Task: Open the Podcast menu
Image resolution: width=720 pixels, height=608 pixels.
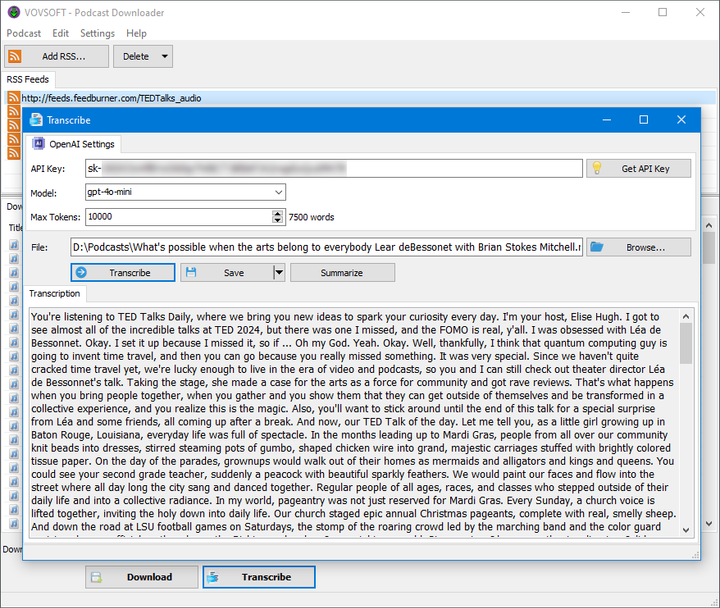Action: click(x=23, y=34)
